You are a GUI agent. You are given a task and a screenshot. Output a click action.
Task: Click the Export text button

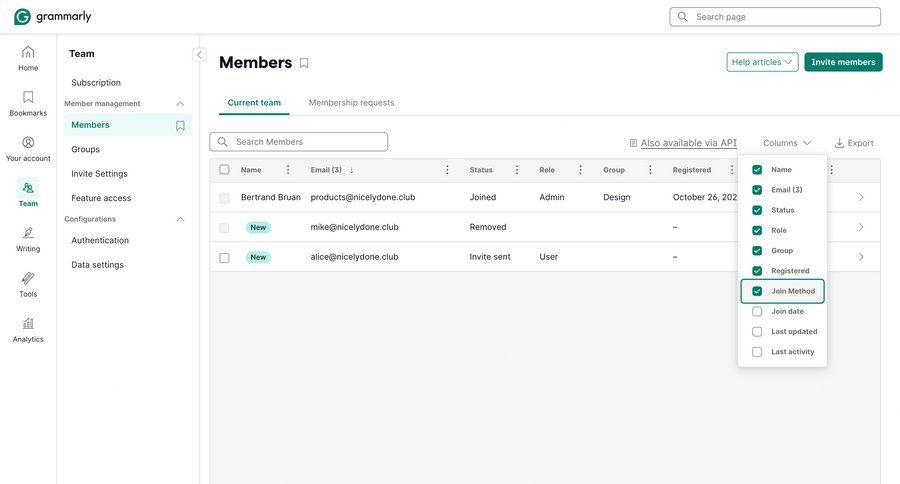tap(860, 143)
